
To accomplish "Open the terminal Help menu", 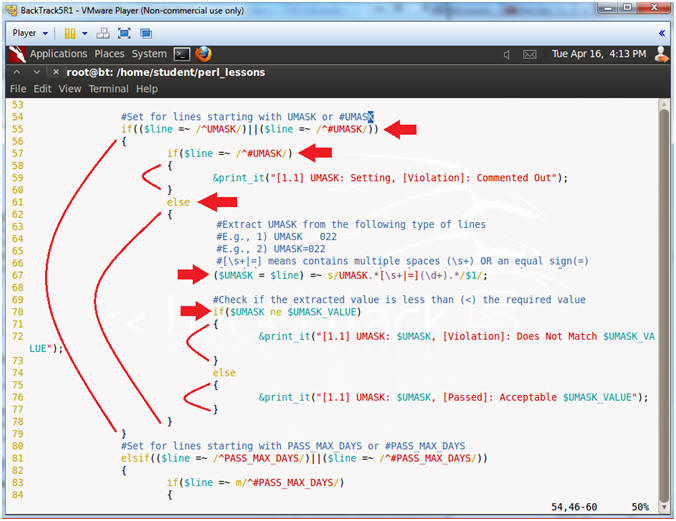I will 147,89.
